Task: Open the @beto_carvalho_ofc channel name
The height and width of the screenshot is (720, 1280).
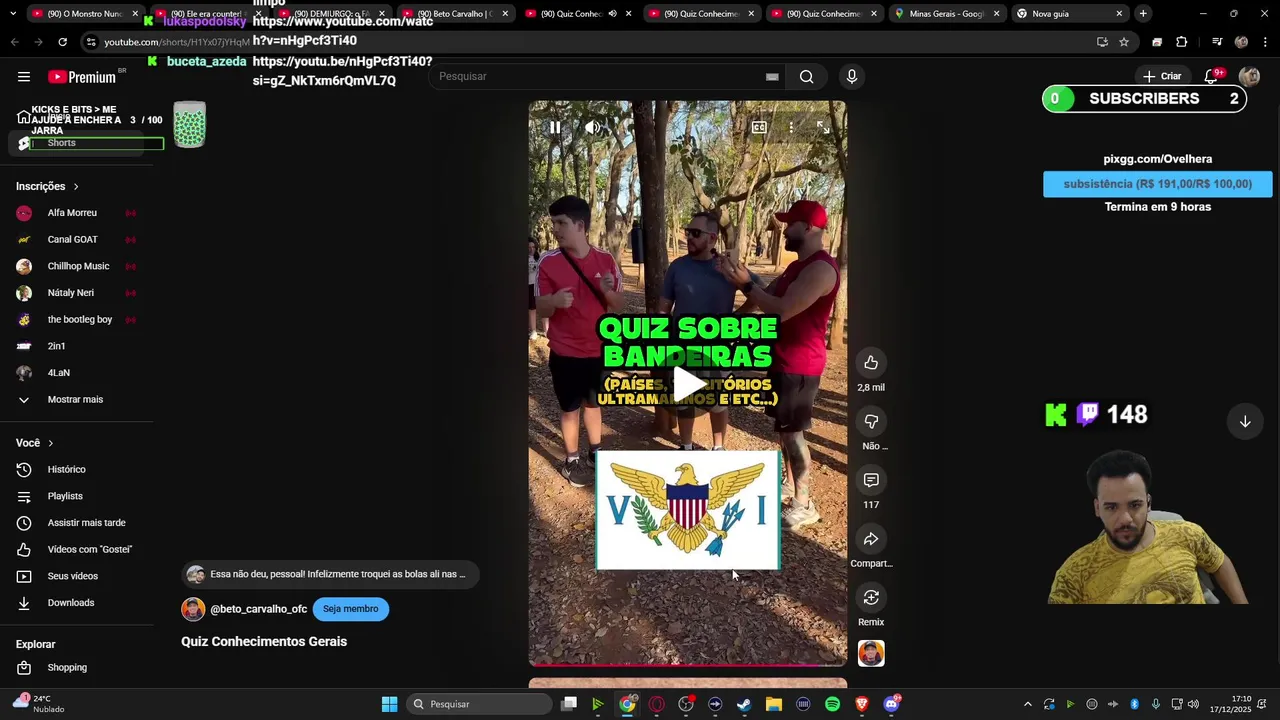Action: click(x=258, y=609)
